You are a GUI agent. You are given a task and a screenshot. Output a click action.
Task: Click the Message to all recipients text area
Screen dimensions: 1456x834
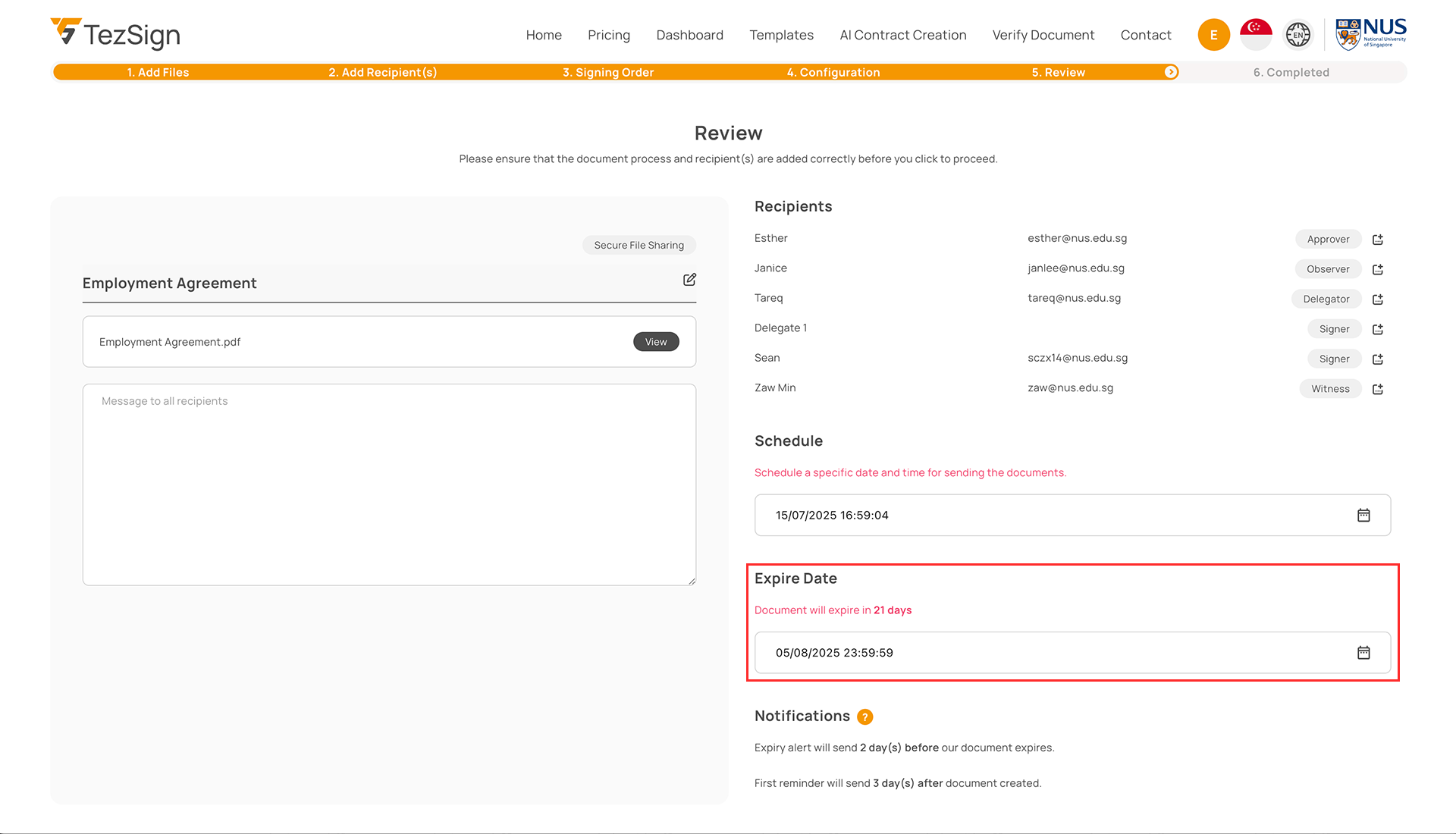pos(389,485)
